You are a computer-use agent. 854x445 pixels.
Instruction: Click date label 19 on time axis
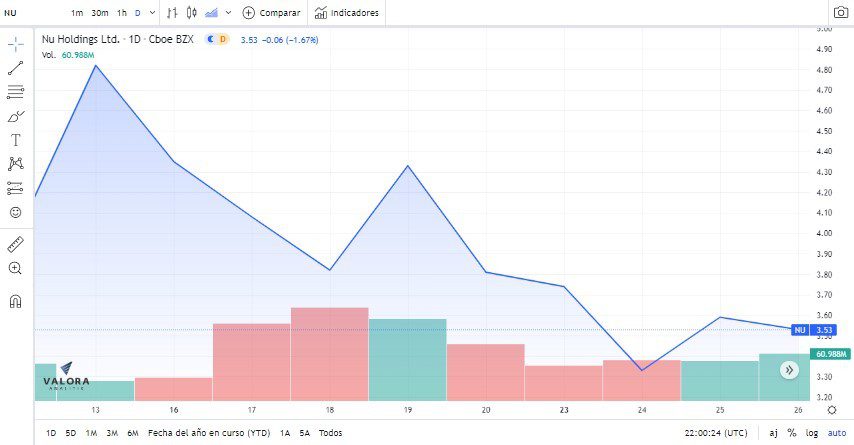click(x=408, y=410)
